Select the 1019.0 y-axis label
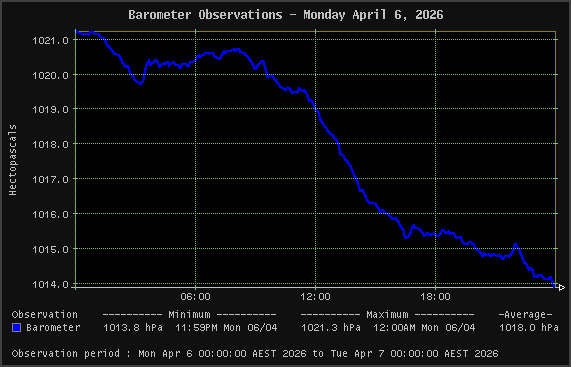 click(50, 110)
